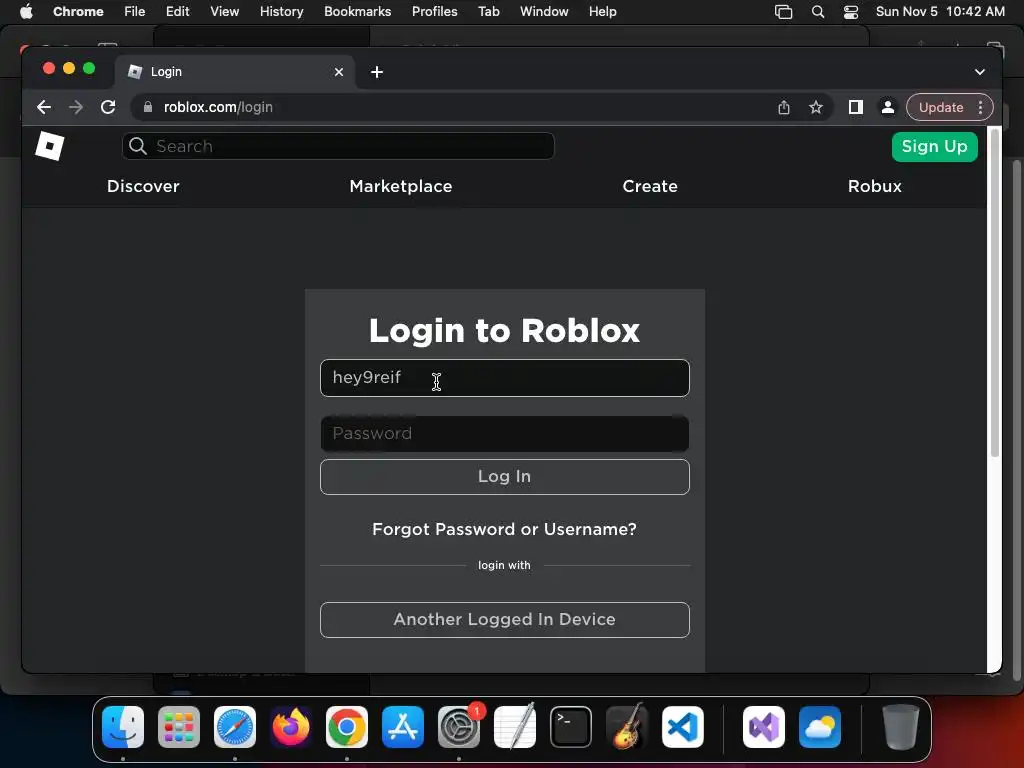
Task: Select the Login browser tab
Action: (235, 72)
